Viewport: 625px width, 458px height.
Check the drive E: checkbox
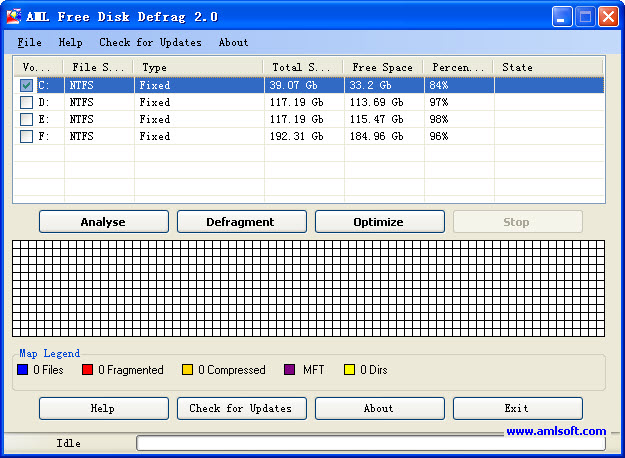click(26, 120)
